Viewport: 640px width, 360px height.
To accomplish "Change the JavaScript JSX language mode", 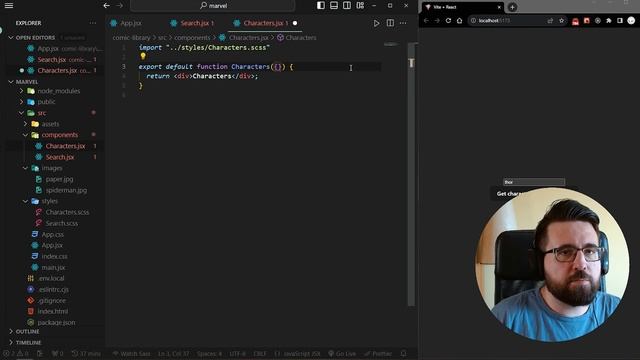I will pyautogui.click(x=298, y=353).
